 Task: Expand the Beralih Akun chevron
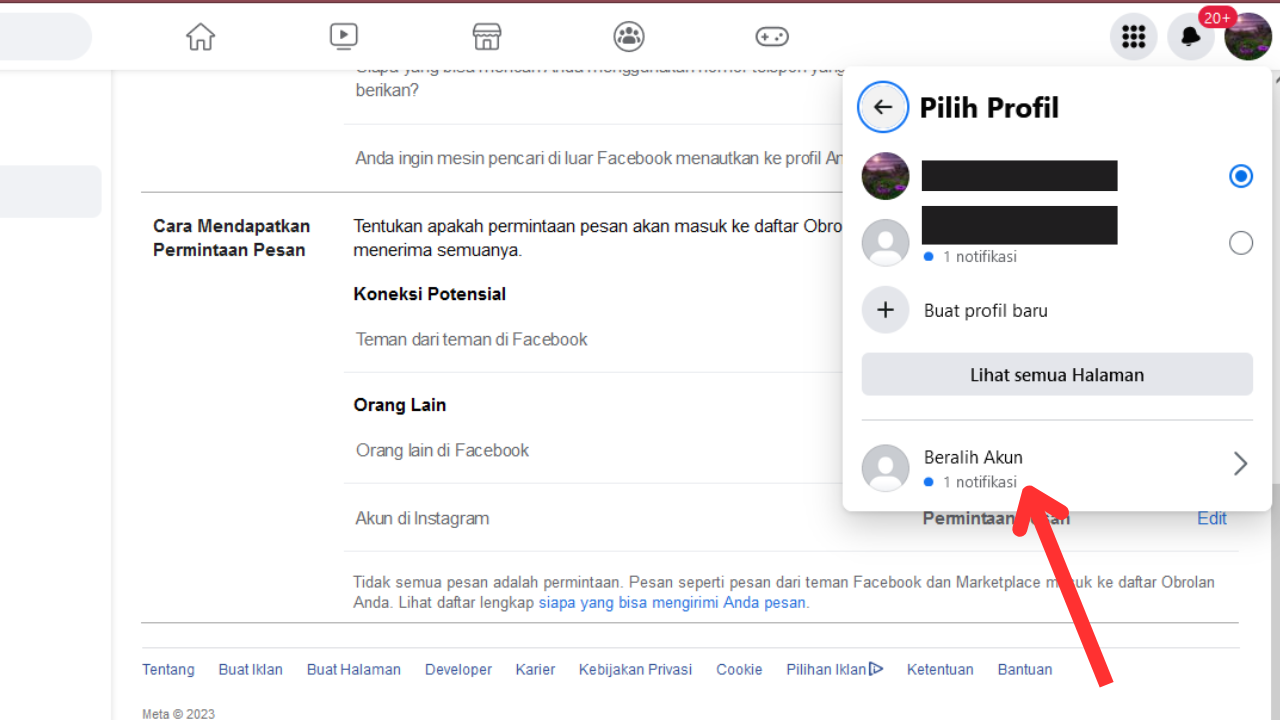[1241, 464]
